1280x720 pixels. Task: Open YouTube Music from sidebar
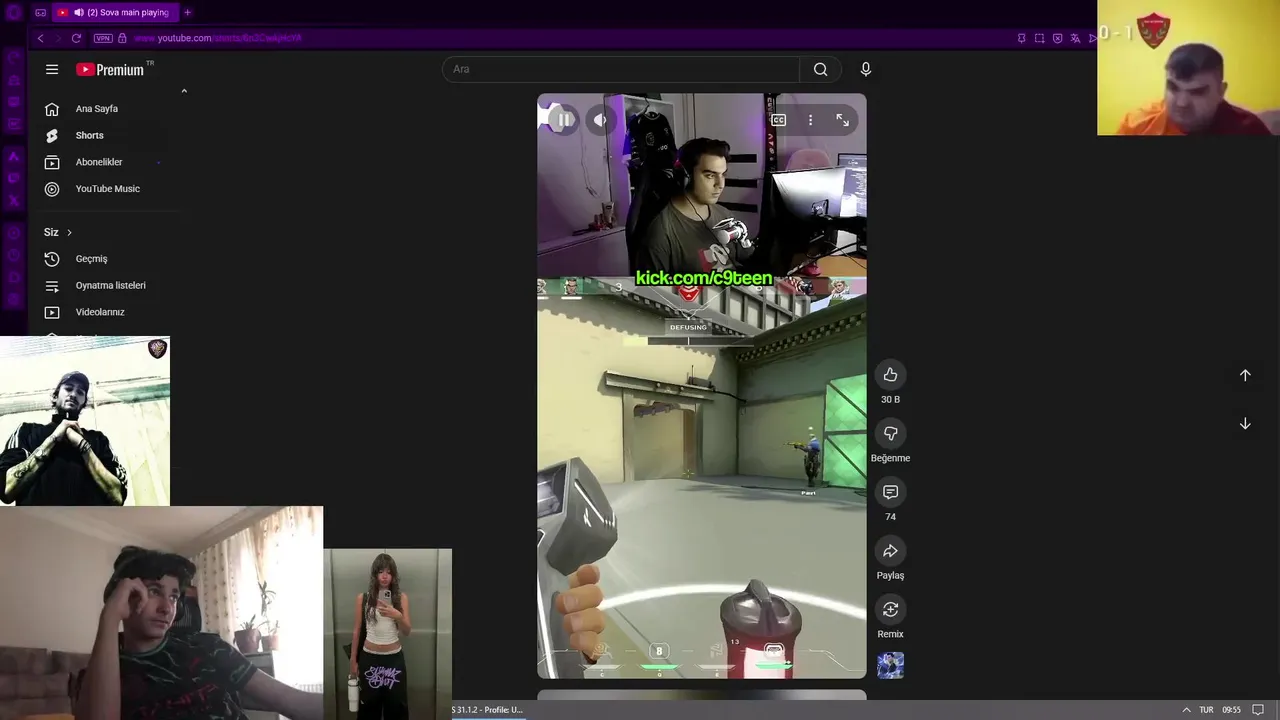[107, 189]
